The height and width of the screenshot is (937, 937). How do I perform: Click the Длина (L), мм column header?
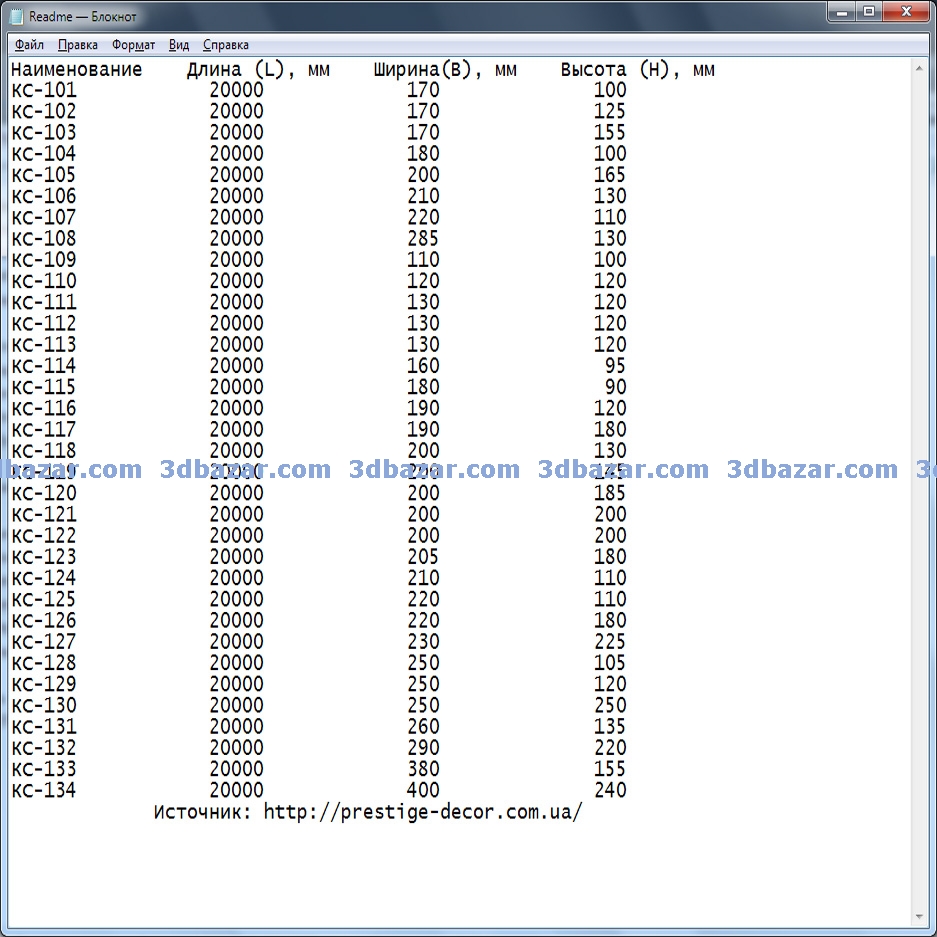point(258,70)
